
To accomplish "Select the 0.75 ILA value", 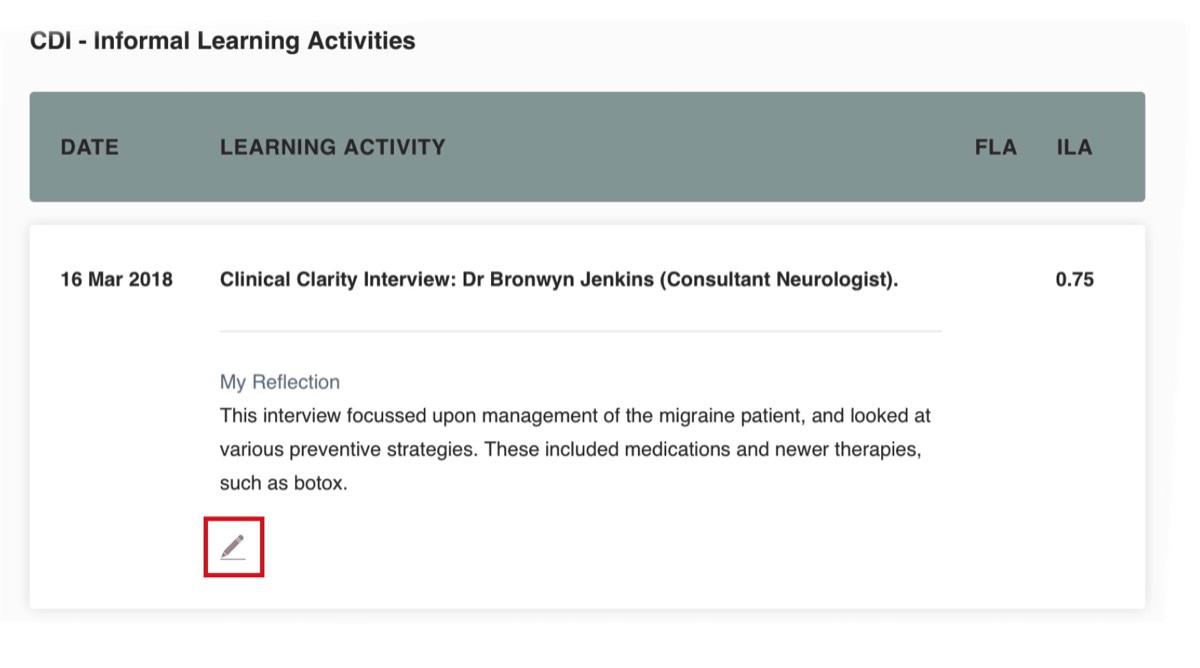I will (x=1075, y=280).
